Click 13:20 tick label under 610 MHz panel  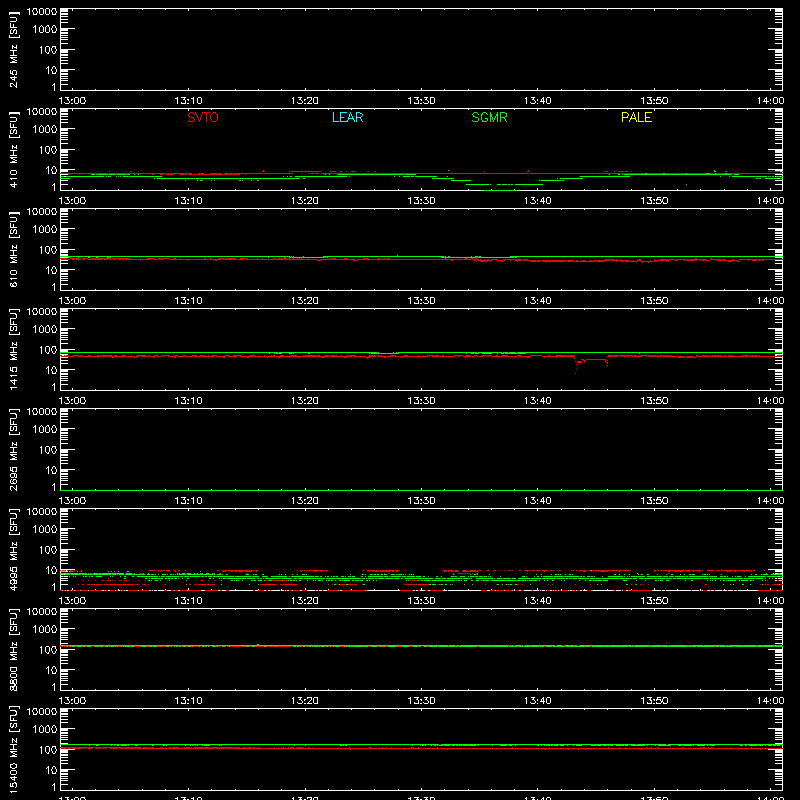(x=305, y=301)
